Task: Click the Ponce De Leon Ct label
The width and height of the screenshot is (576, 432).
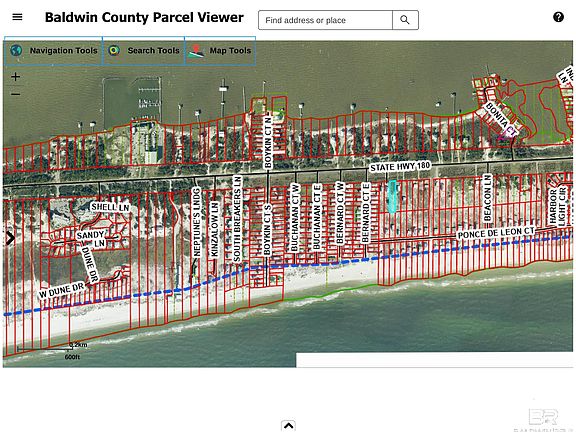Action: [x=496, y=233]
